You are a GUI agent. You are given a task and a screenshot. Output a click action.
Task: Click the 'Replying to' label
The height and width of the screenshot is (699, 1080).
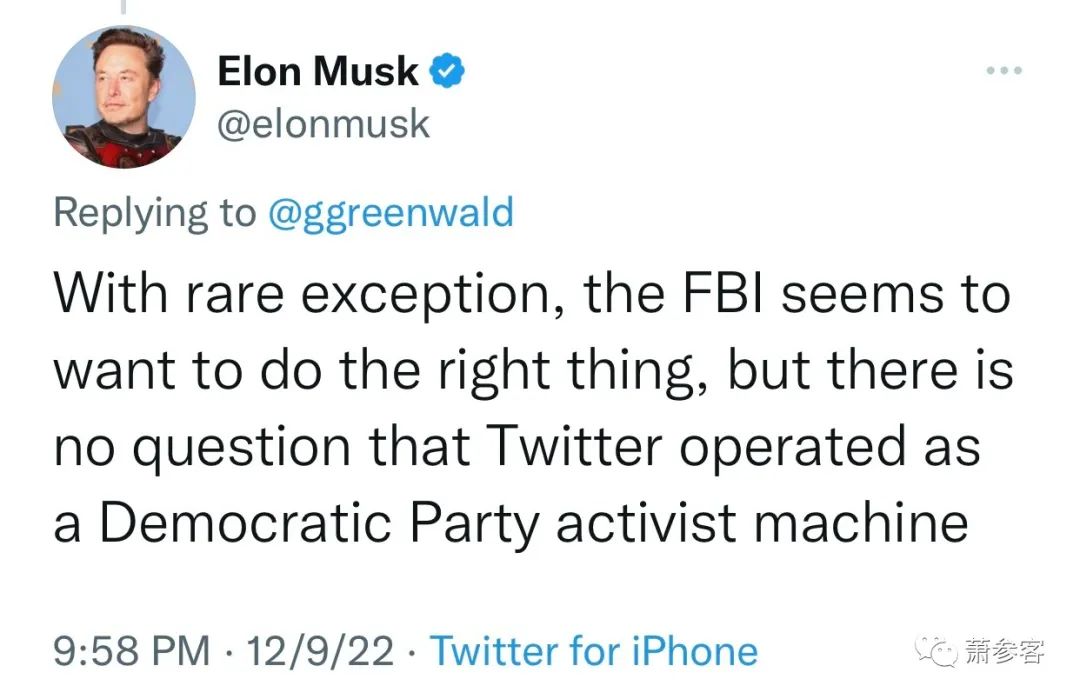click(x=155, y=213)
